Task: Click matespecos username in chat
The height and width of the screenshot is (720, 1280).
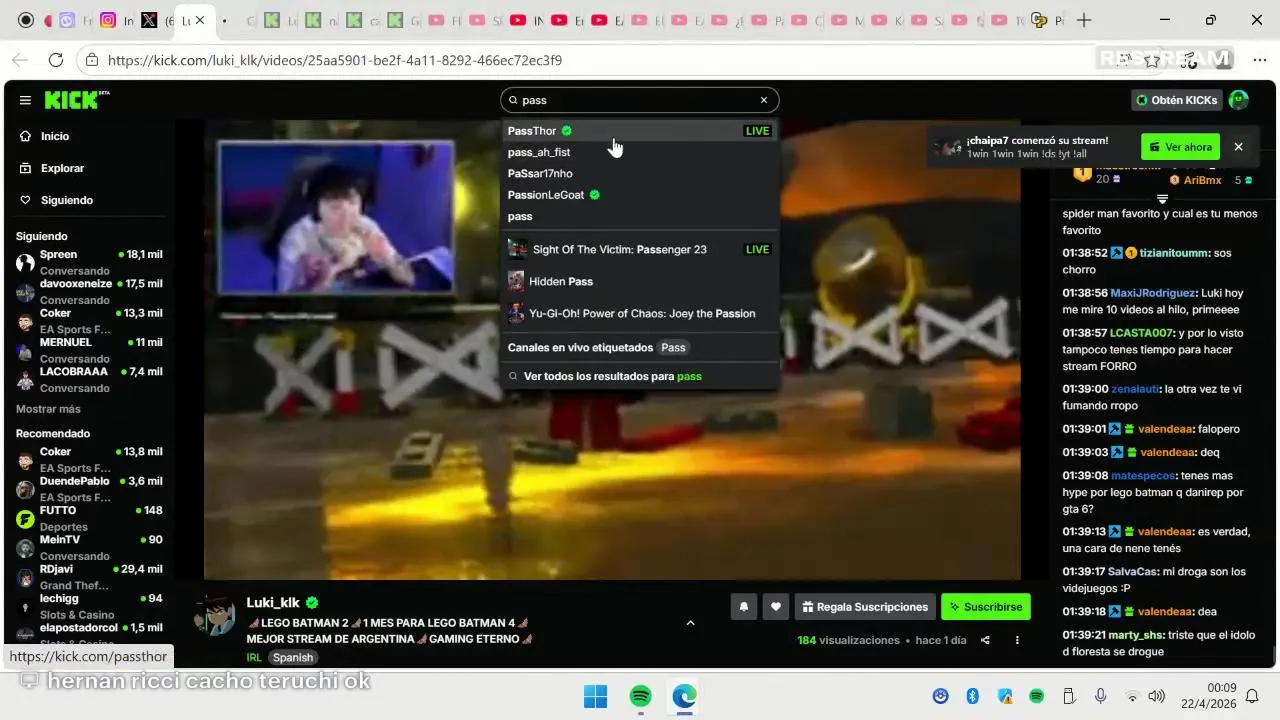Action: [x=1144, y=476]
